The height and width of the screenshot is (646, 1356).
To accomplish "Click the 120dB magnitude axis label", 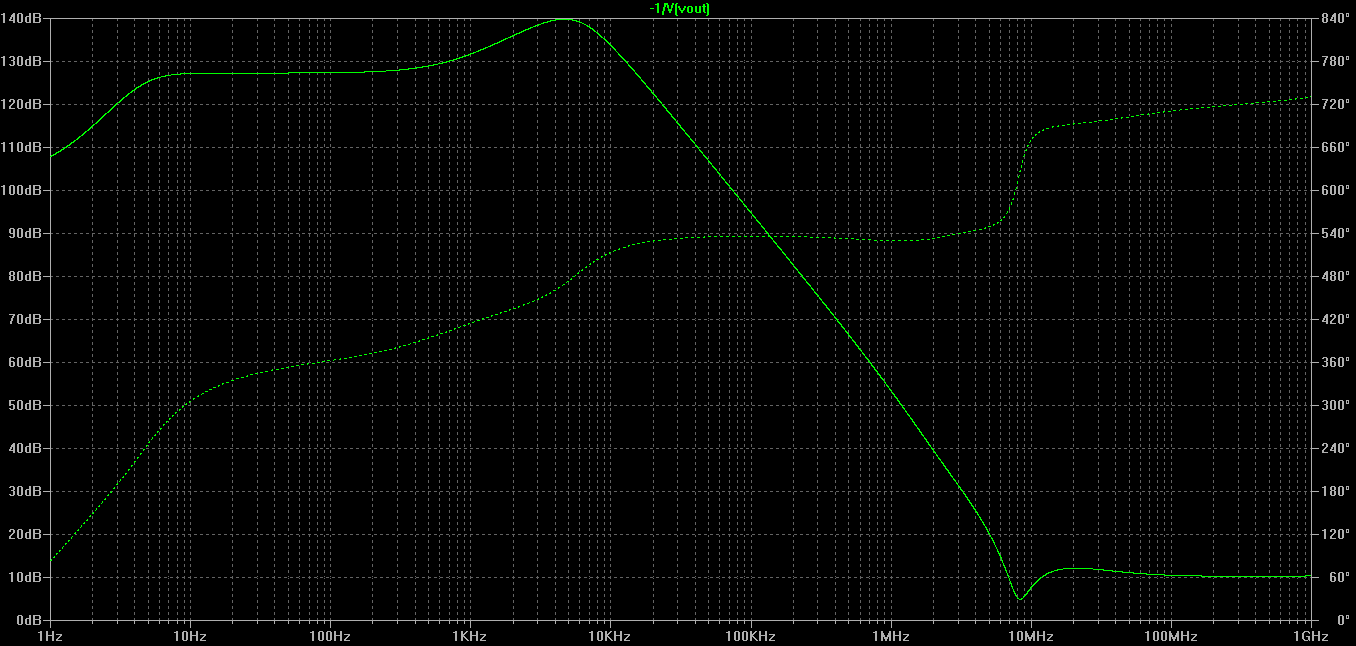I will (23, 104).
